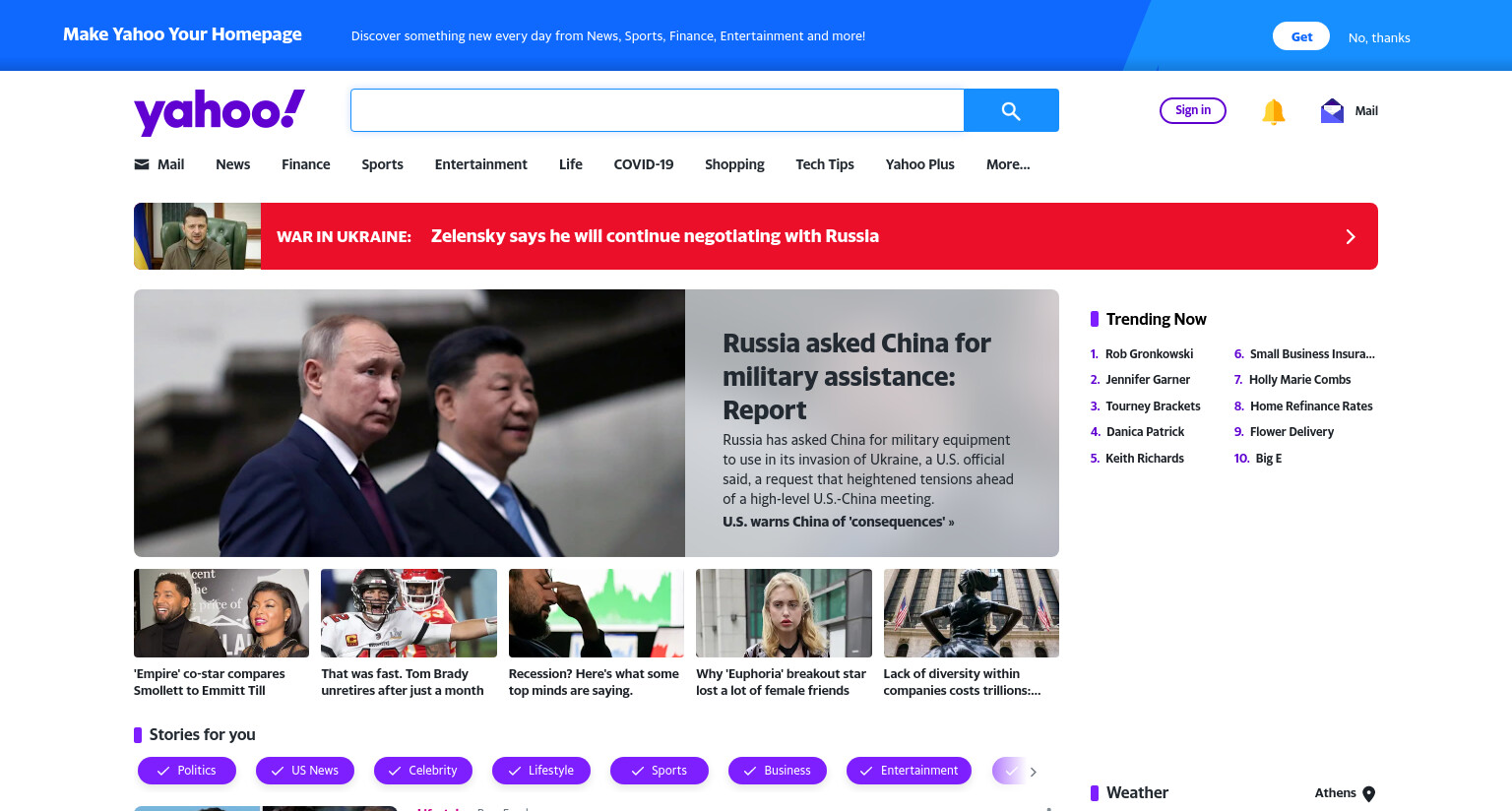The height and width of the screenshot is (811, 1512).
Task: Toggle the Entertainment topic chip
Action: pyautogui.click(x=909, y=771)
